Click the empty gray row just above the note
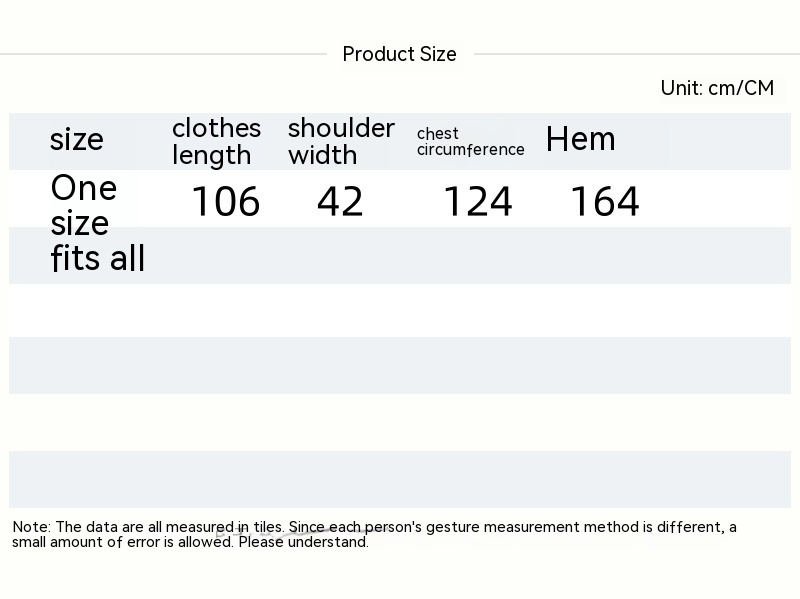The width and height of the screenshot is (800, 599). pyautogui.click(x=400, y=479)
